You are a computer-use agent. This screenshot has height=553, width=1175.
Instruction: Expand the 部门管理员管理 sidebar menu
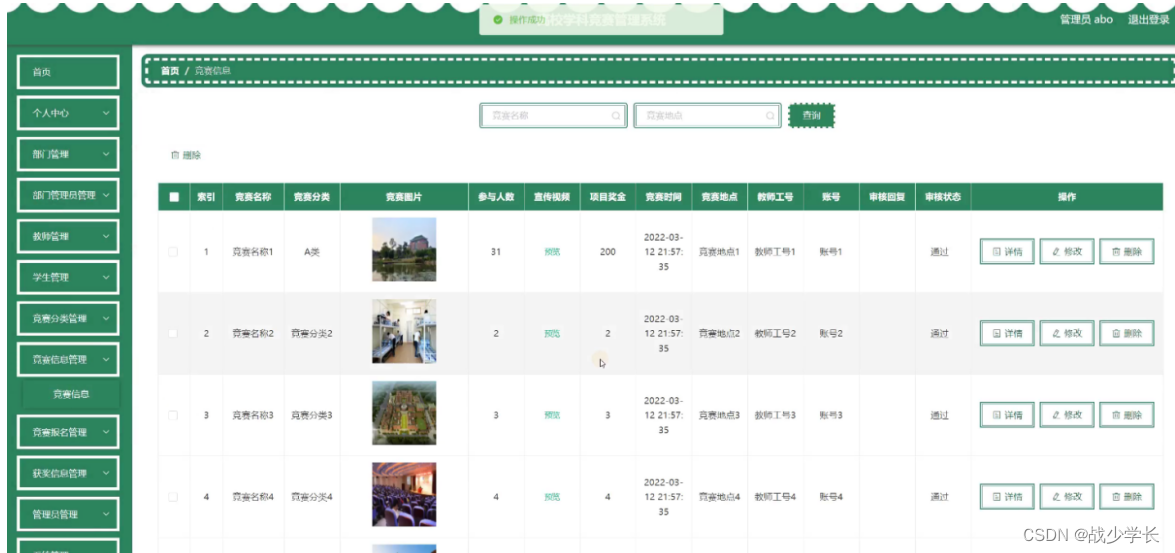click(x=67, y=195)
